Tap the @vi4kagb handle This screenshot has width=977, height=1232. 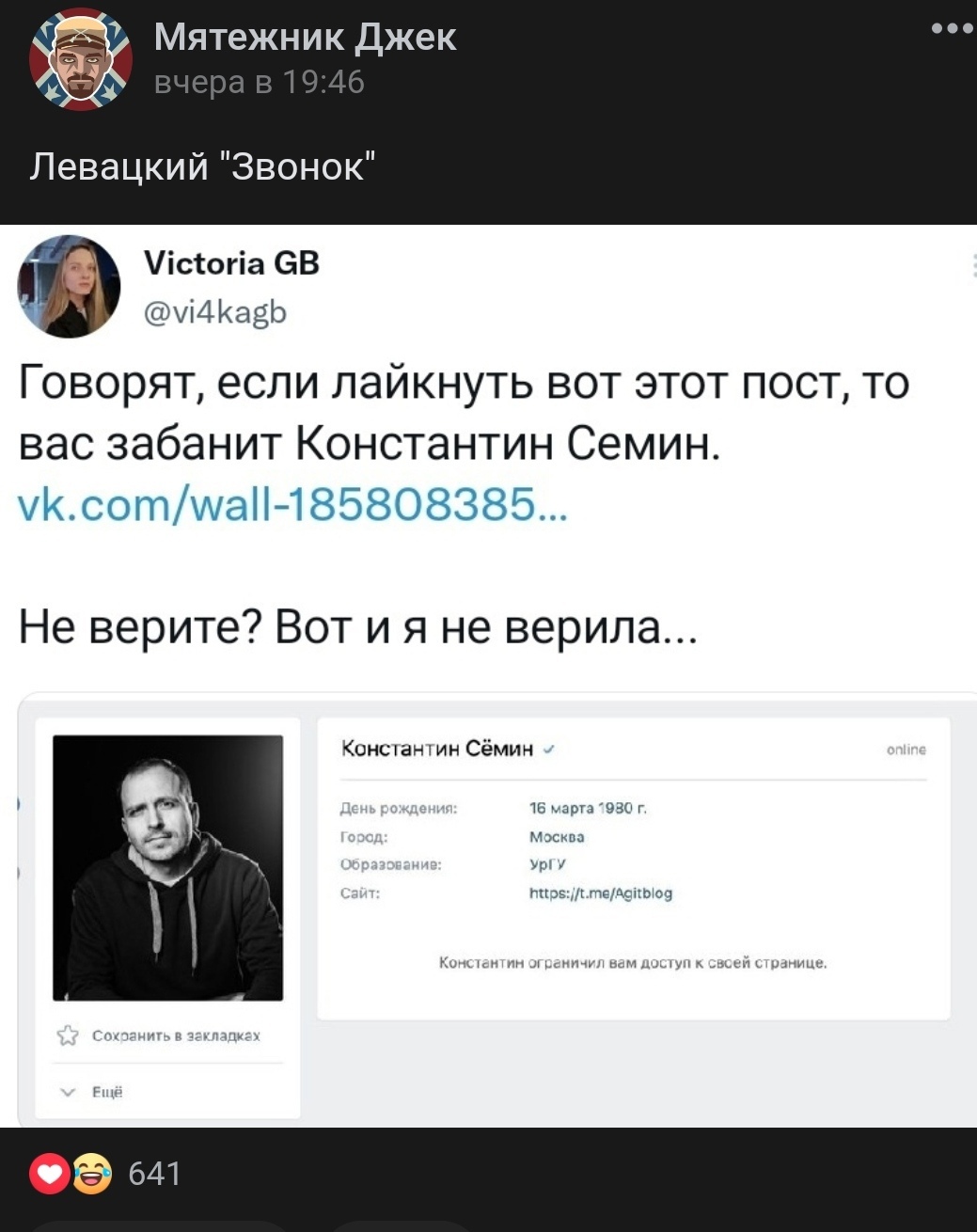coord(215,311)
